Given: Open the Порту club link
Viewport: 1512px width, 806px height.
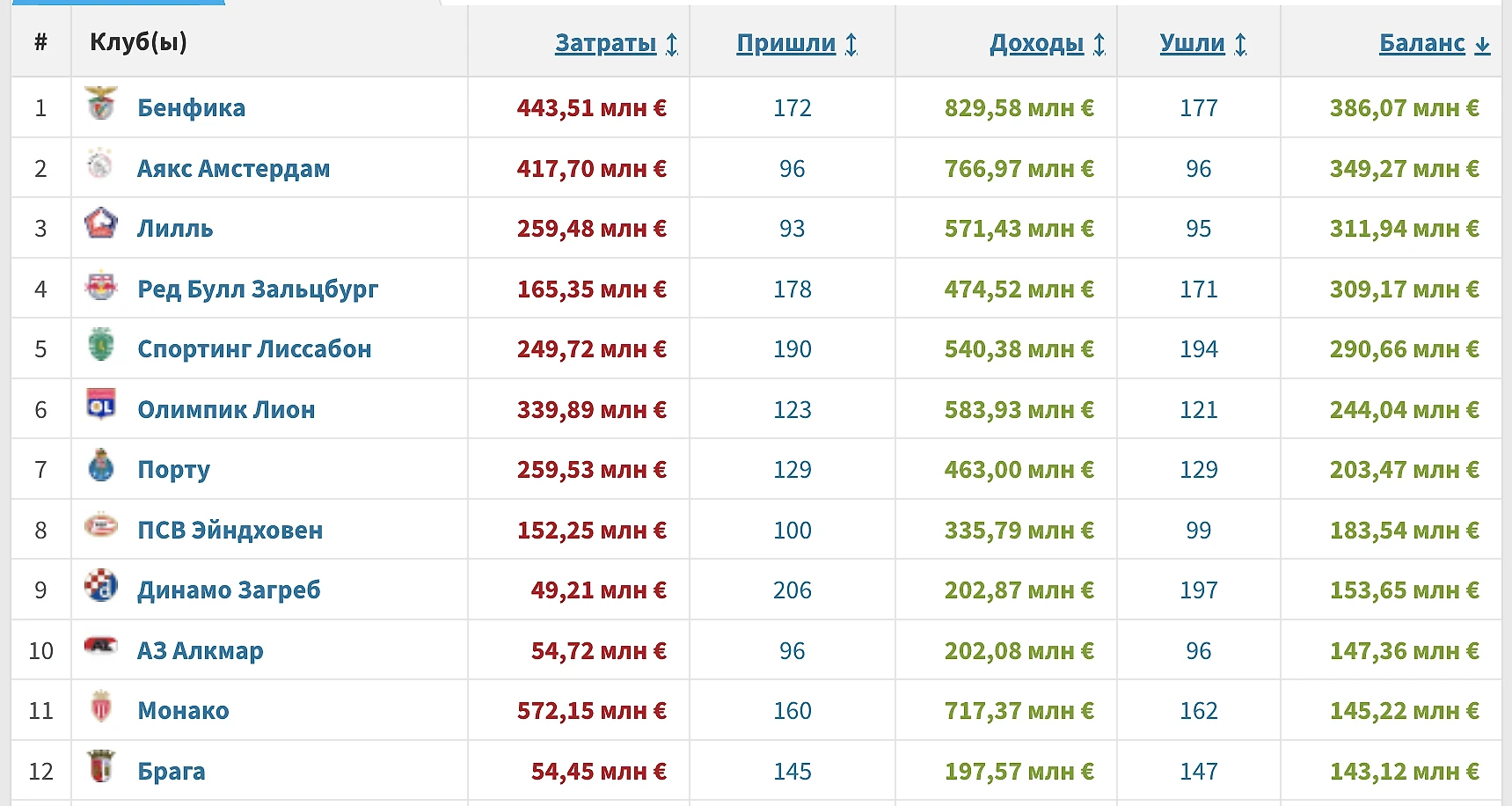Looking at the screenshot, I should tap(173, 470).
